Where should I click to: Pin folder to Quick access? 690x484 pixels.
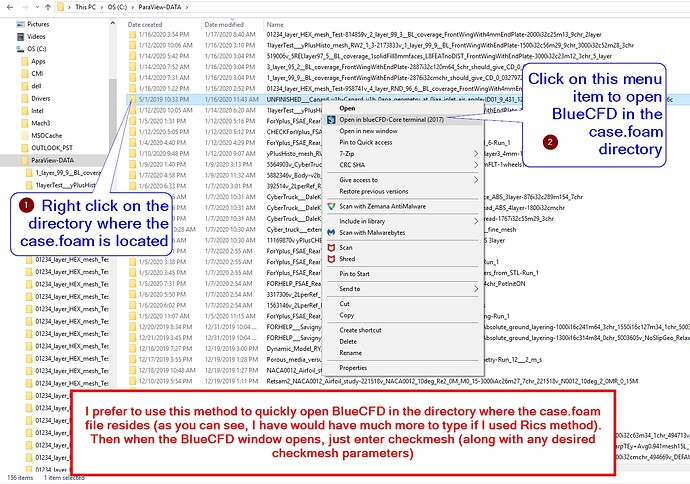click(366, 143)
